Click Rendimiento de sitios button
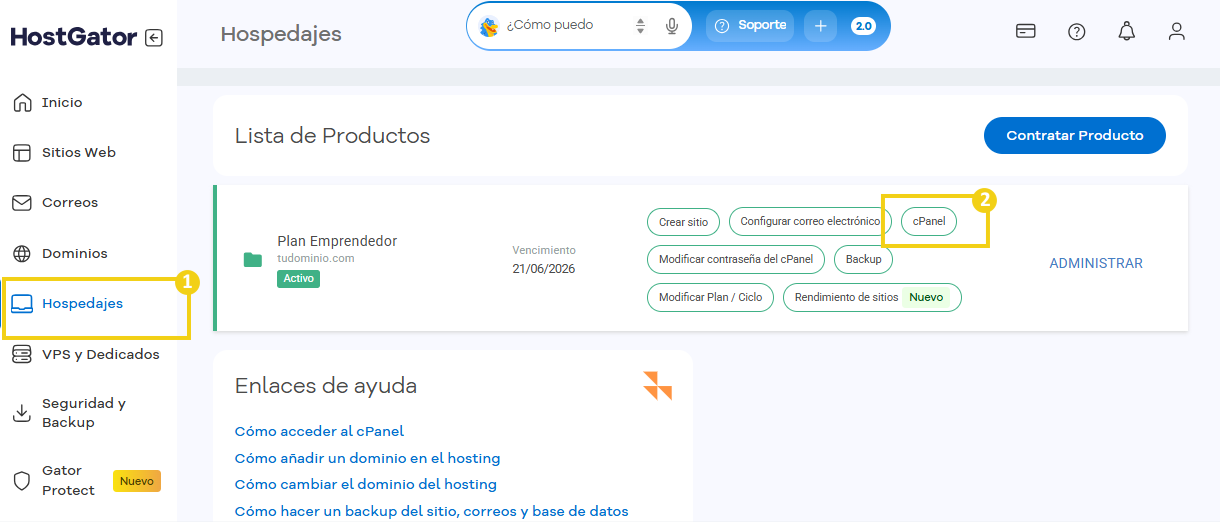 pos(872,297)
